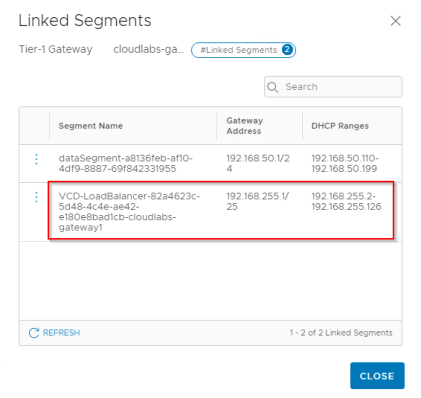Open actions menu for the VCD-LoadBalancer row
This screenshot has width=421, height=398.
[x=36, y=197]
